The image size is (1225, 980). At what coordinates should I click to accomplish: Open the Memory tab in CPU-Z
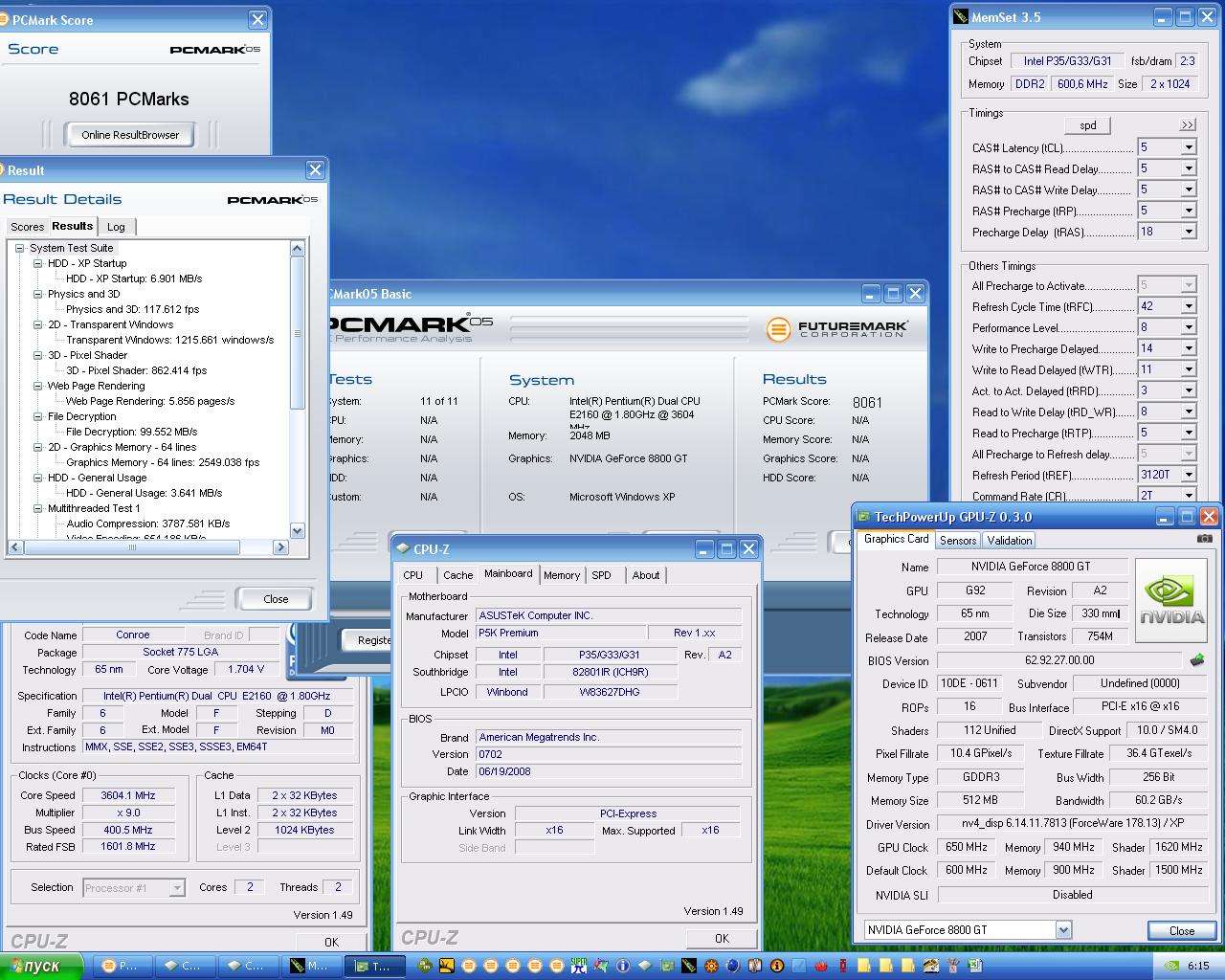coord(562,575)
